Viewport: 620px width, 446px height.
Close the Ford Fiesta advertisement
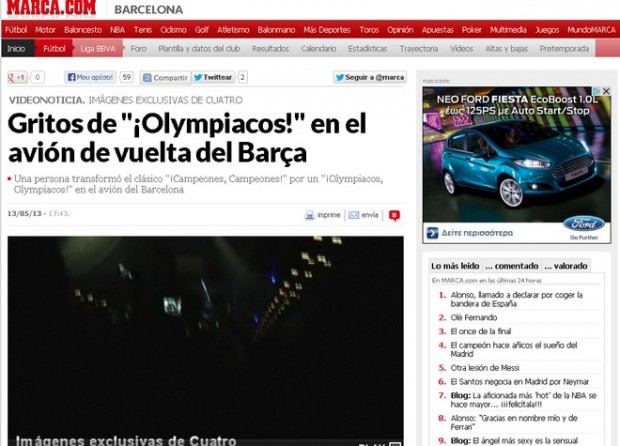(x=605, y=92)
